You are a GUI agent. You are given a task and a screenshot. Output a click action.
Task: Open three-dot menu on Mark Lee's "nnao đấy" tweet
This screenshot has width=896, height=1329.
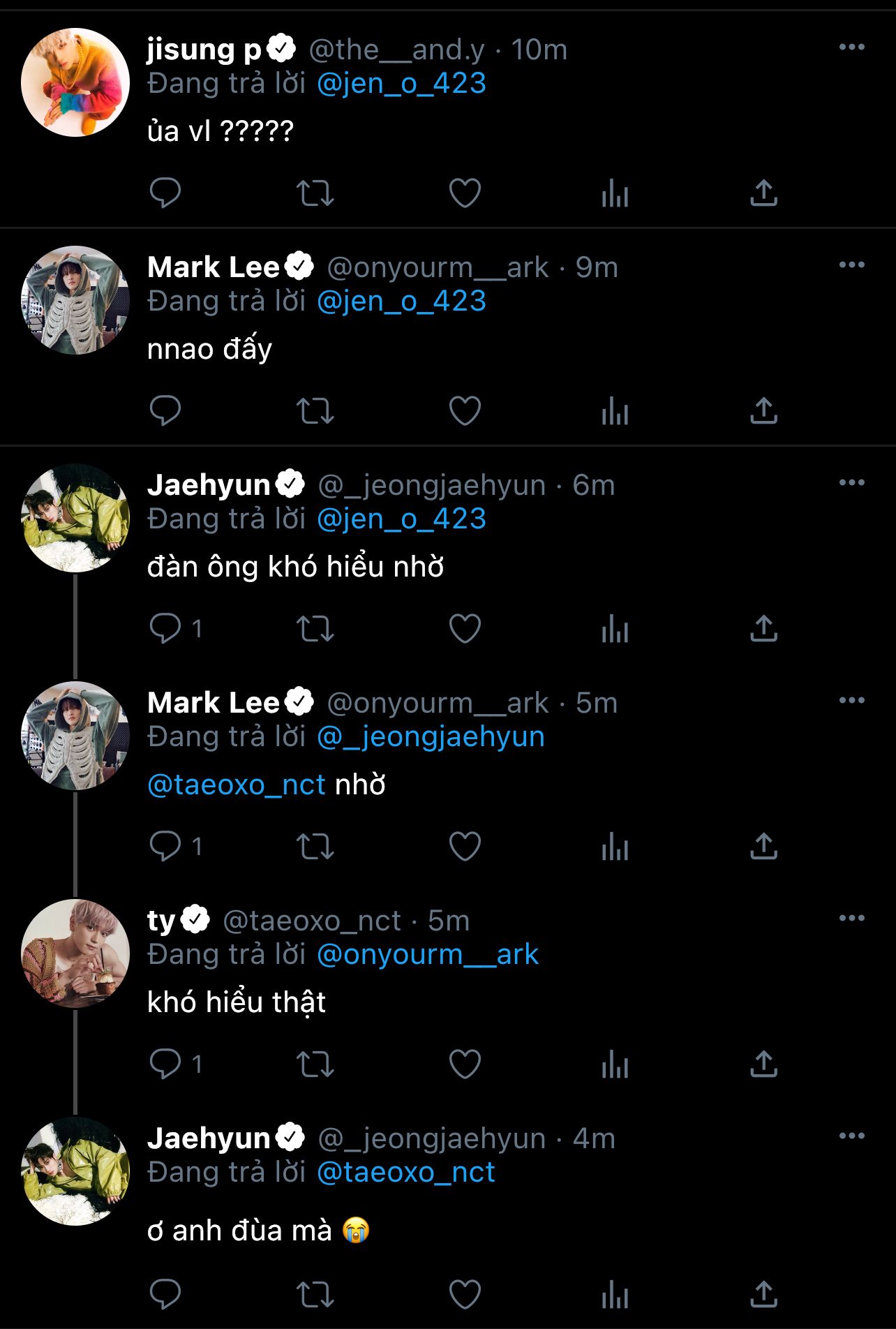(852, 265)
